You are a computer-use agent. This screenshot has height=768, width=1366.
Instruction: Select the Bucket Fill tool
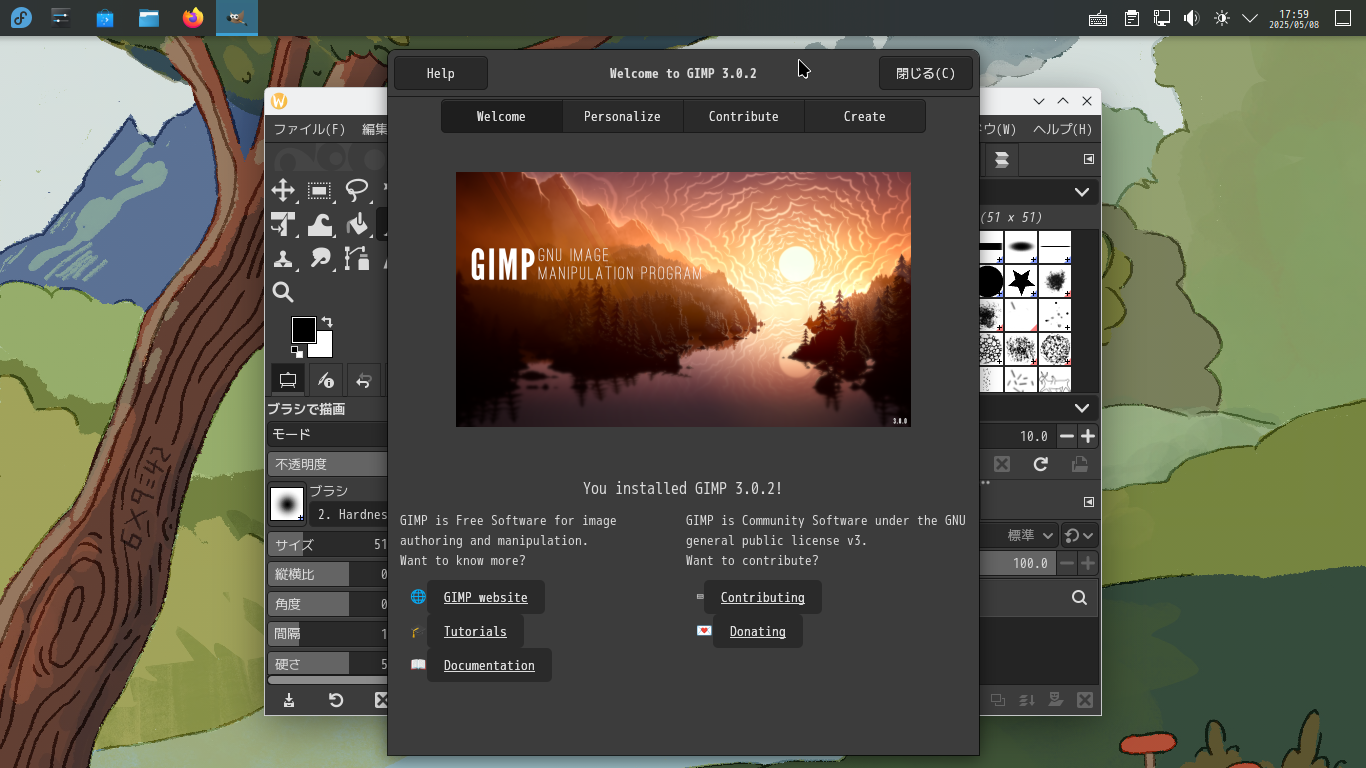click(x=357, y=225)
